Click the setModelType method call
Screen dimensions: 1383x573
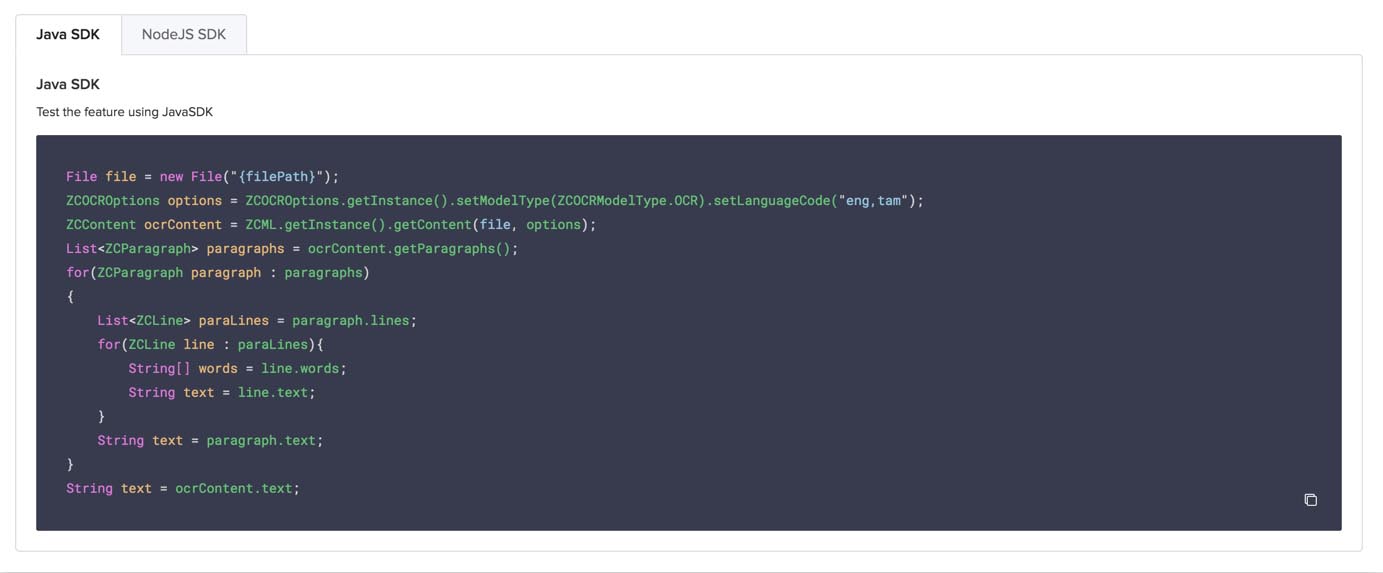pyautogui.click(x=502, y=201)
